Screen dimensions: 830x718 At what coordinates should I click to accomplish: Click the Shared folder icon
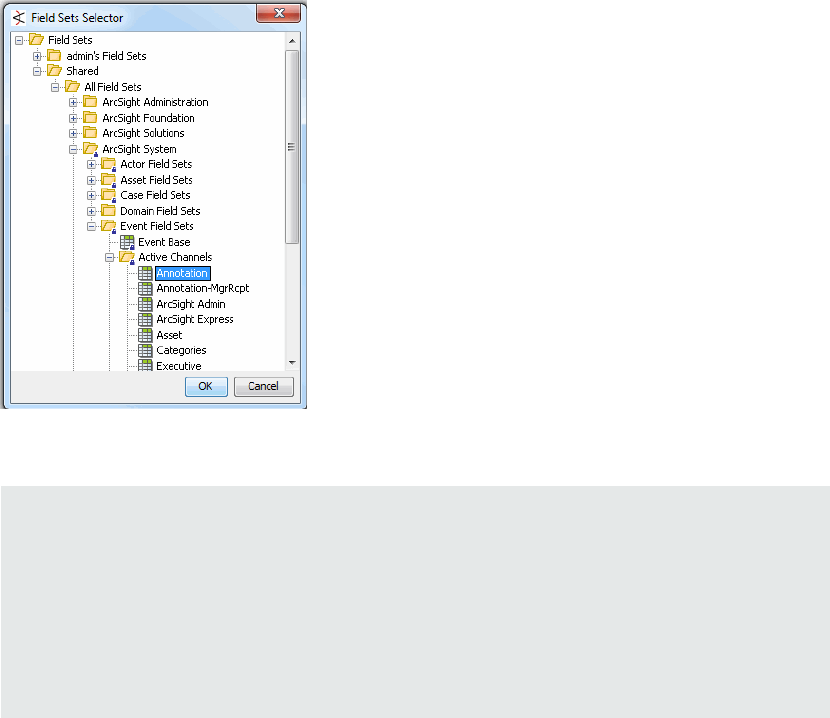coord(54,70)
